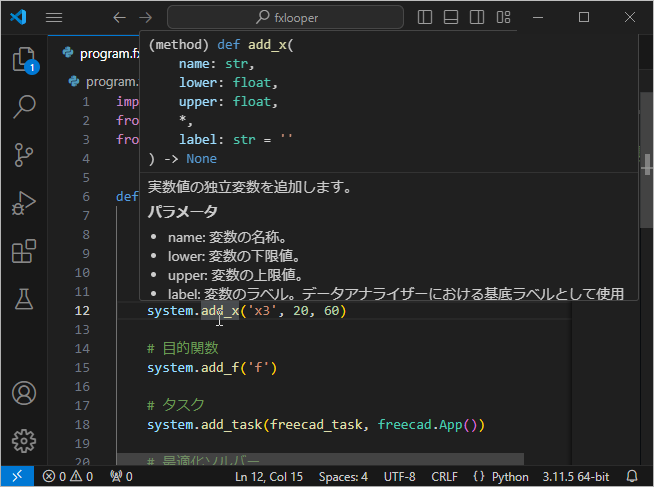The width and height of the screenshot is (654, 487).
Task: Click the errors and warnings status indicator
Action: [x=68, y=477]
